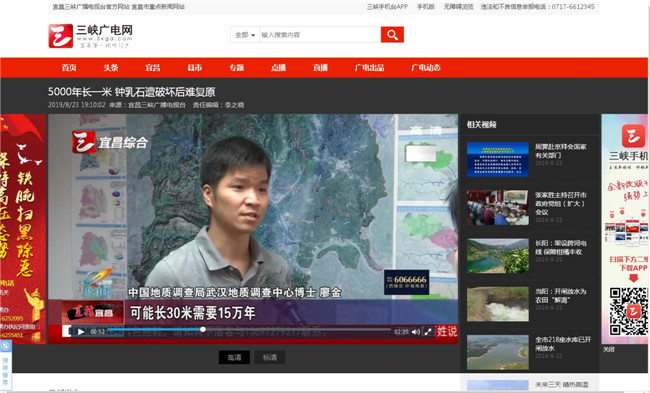Open the 县市 navigation menu
The height and width of the screenshot is (393, 650).
tap(194, 68)
